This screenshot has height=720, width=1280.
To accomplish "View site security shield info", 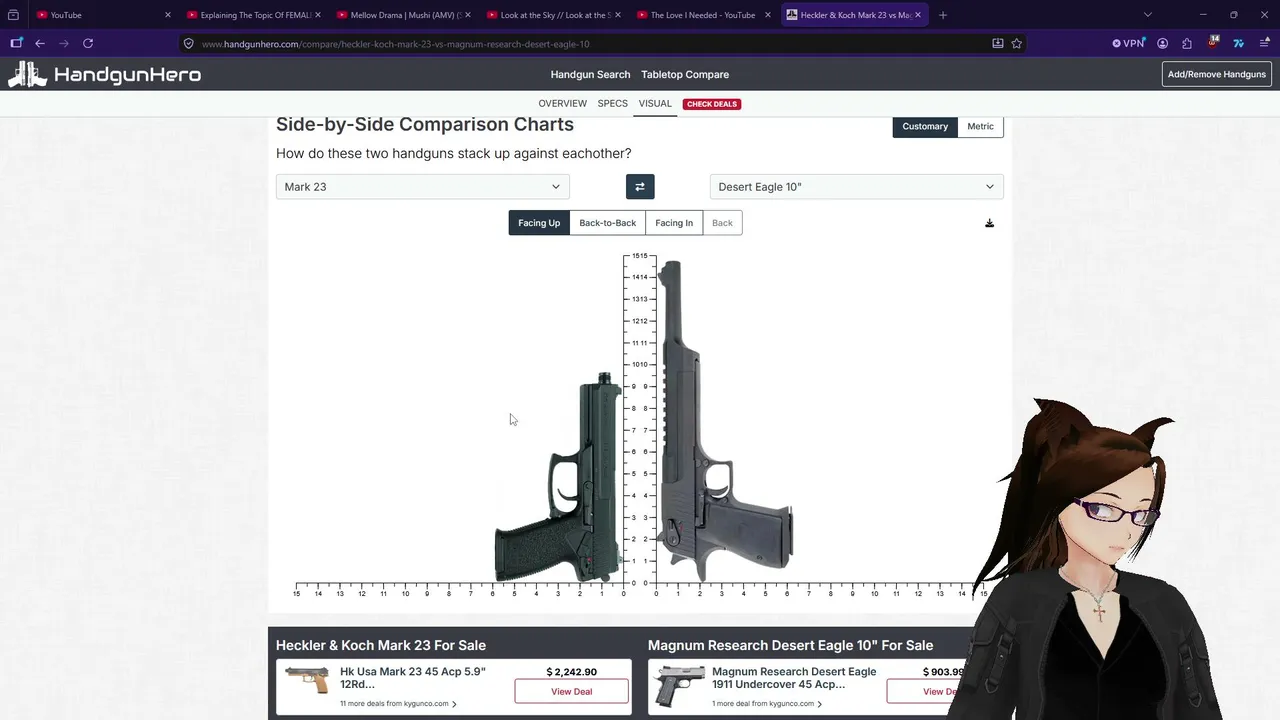I will 189,44.
